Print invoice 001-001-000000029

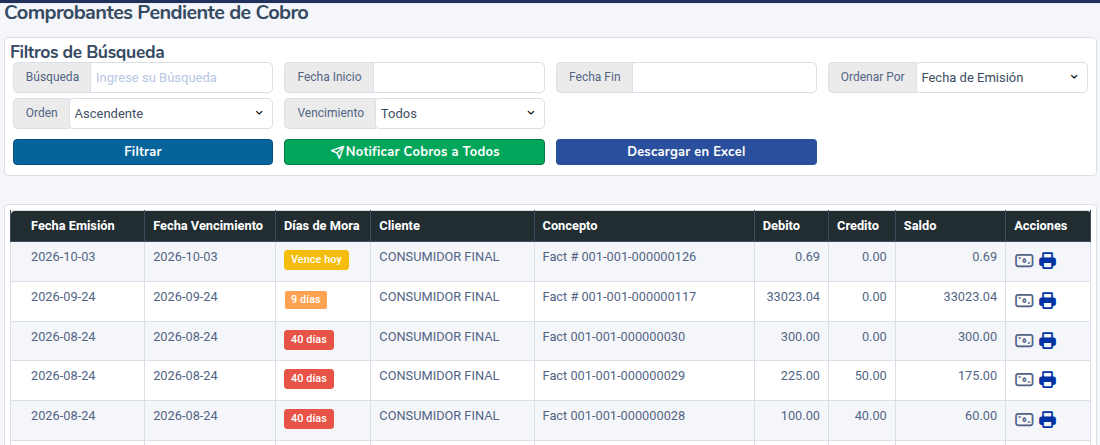point(1047,380)
